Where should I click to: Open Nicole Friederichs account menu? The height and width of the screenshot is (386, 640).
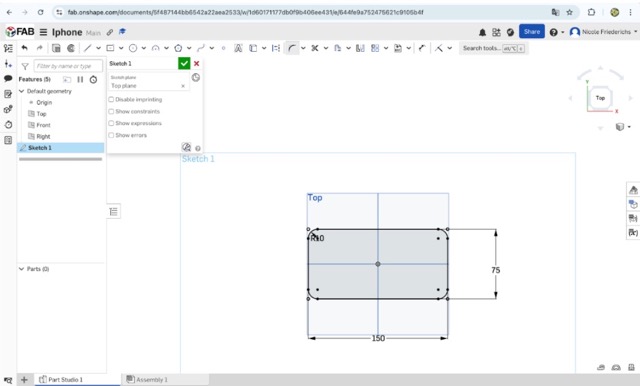pos(604,32)
